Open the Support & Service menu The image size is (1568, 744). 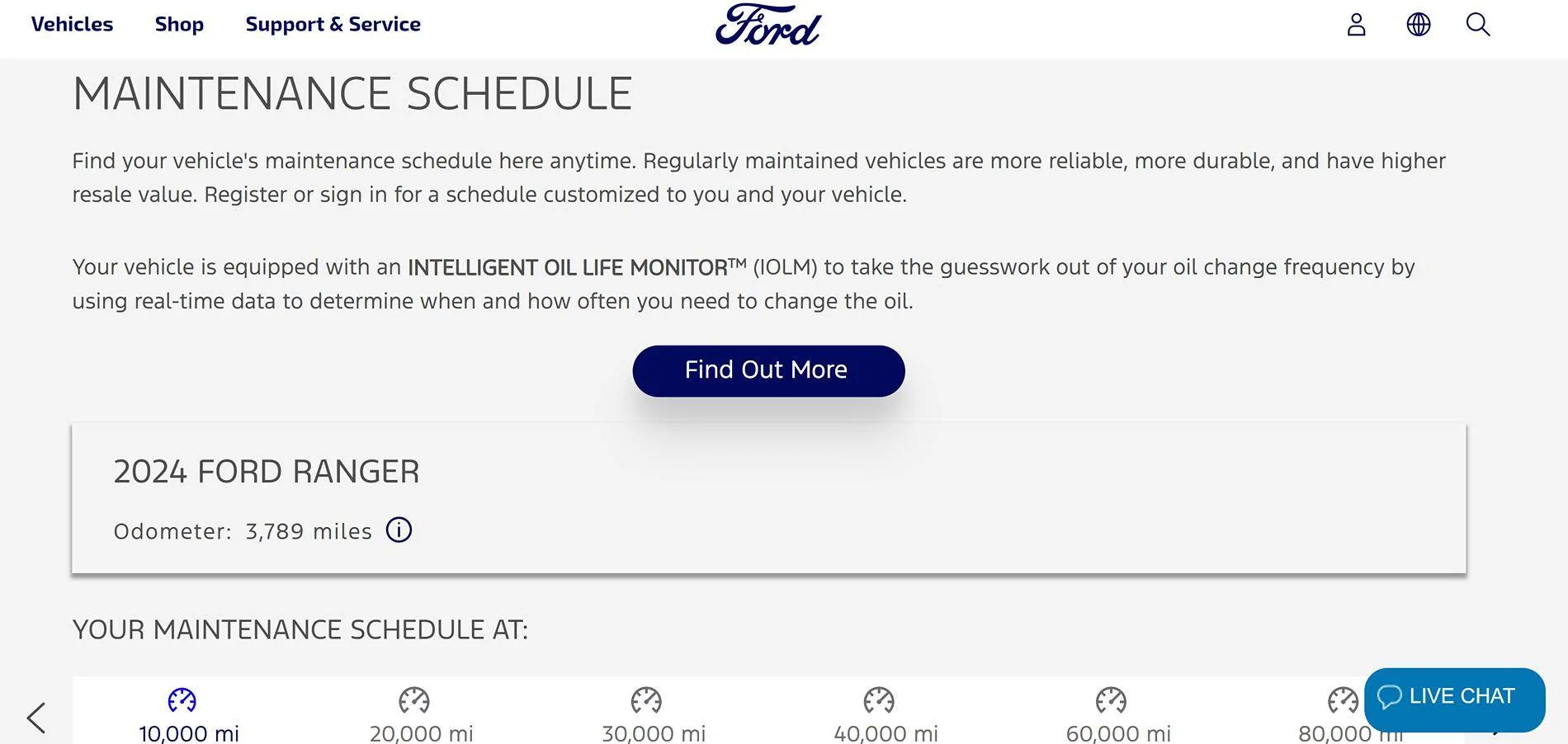(333, 25)
